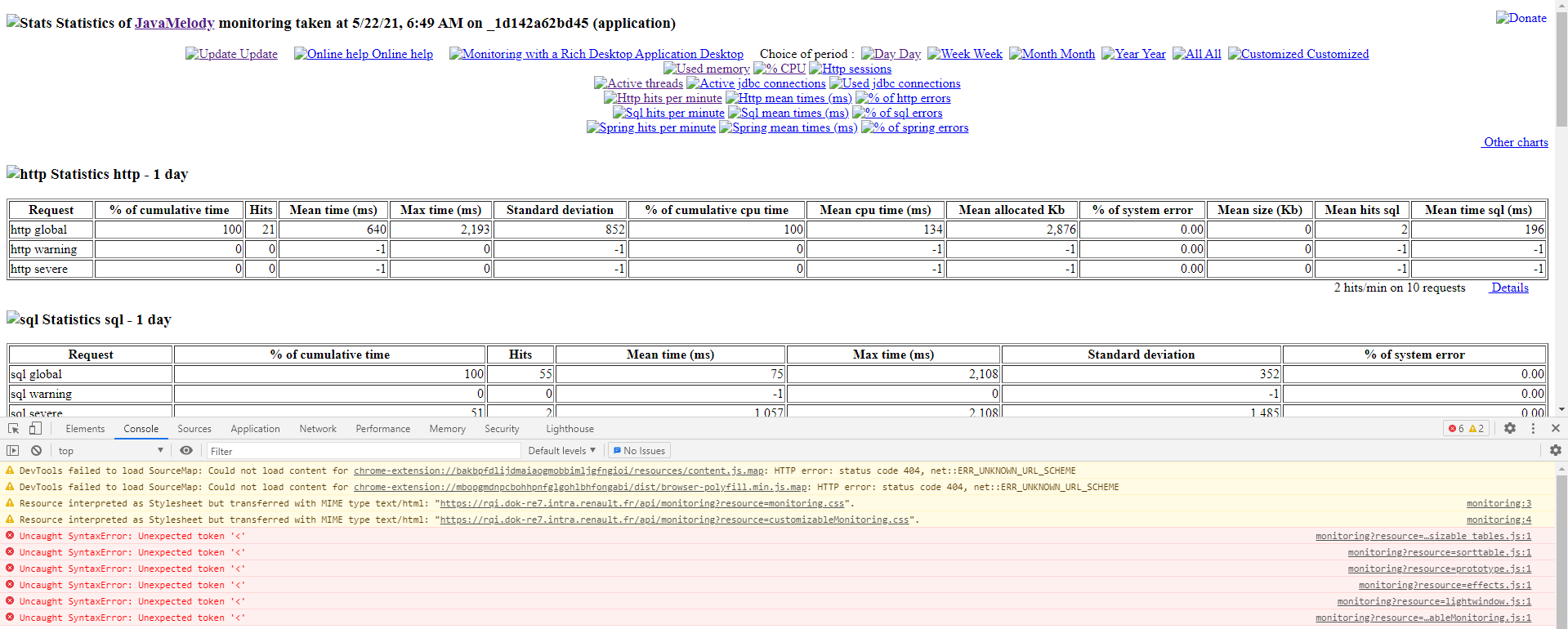Focus the console Filter field
The image size is (1568, 629).
point(364,451)
